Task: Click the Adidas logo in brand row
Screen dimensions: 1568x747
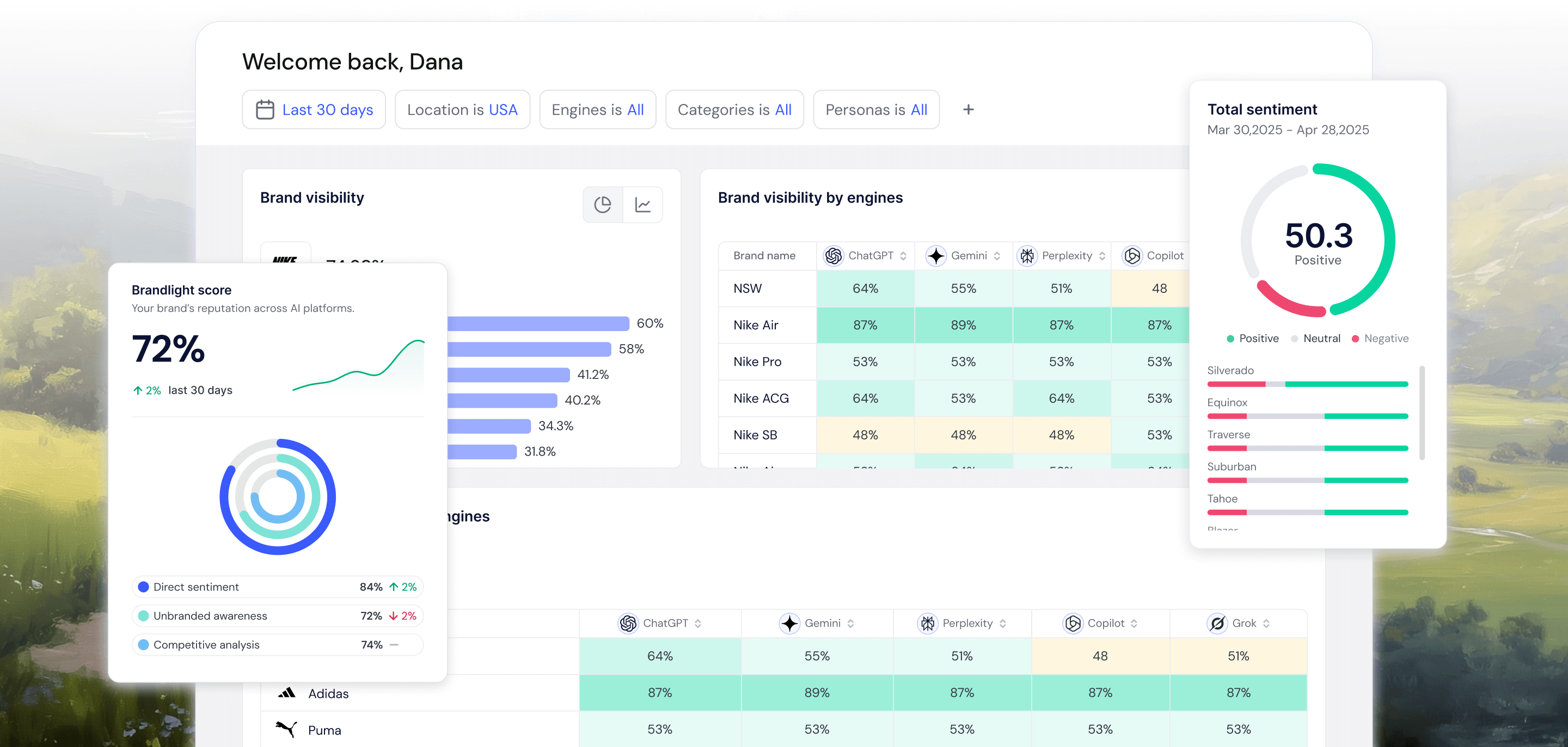Action: (287, 693)
